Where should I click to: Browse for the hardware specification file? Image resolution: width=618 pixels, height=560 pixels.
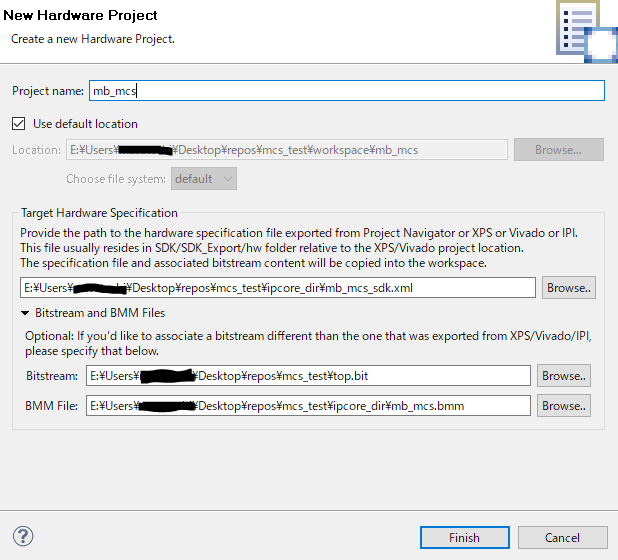click(x=569, y=288)
